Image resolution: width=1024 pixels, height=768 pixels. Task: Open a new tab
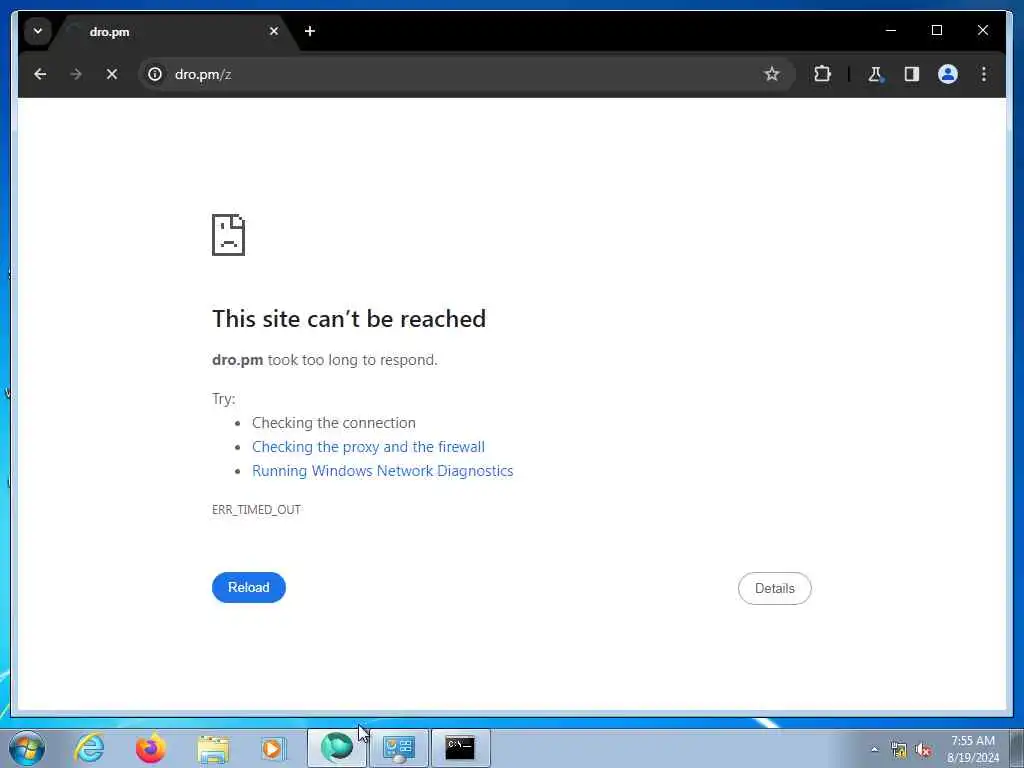pos(310,31)
